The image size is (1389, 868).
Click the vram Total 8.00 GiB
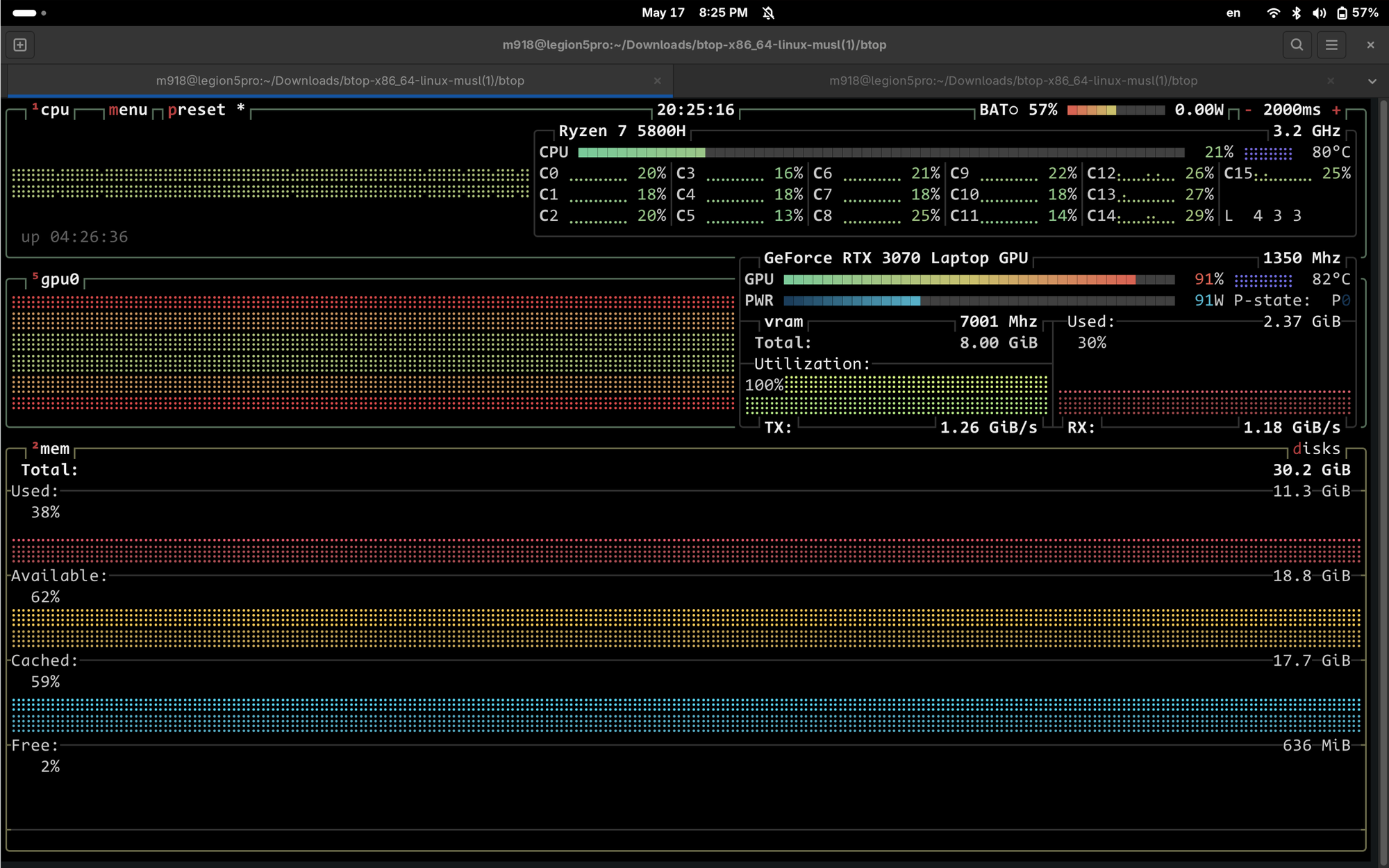896,343
